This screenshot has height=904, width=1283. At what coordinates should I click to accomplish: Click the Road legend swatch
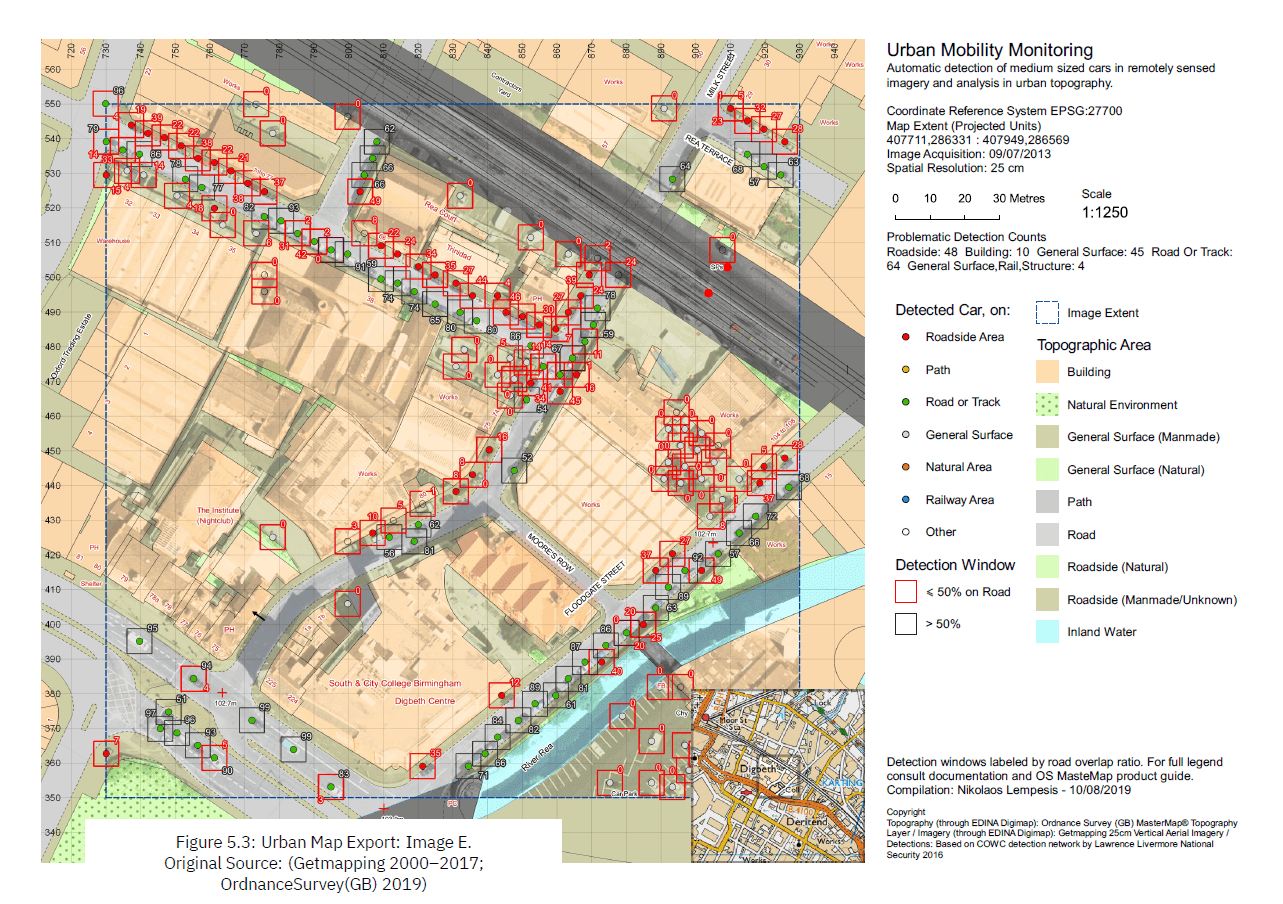(x=1047, y=535)
